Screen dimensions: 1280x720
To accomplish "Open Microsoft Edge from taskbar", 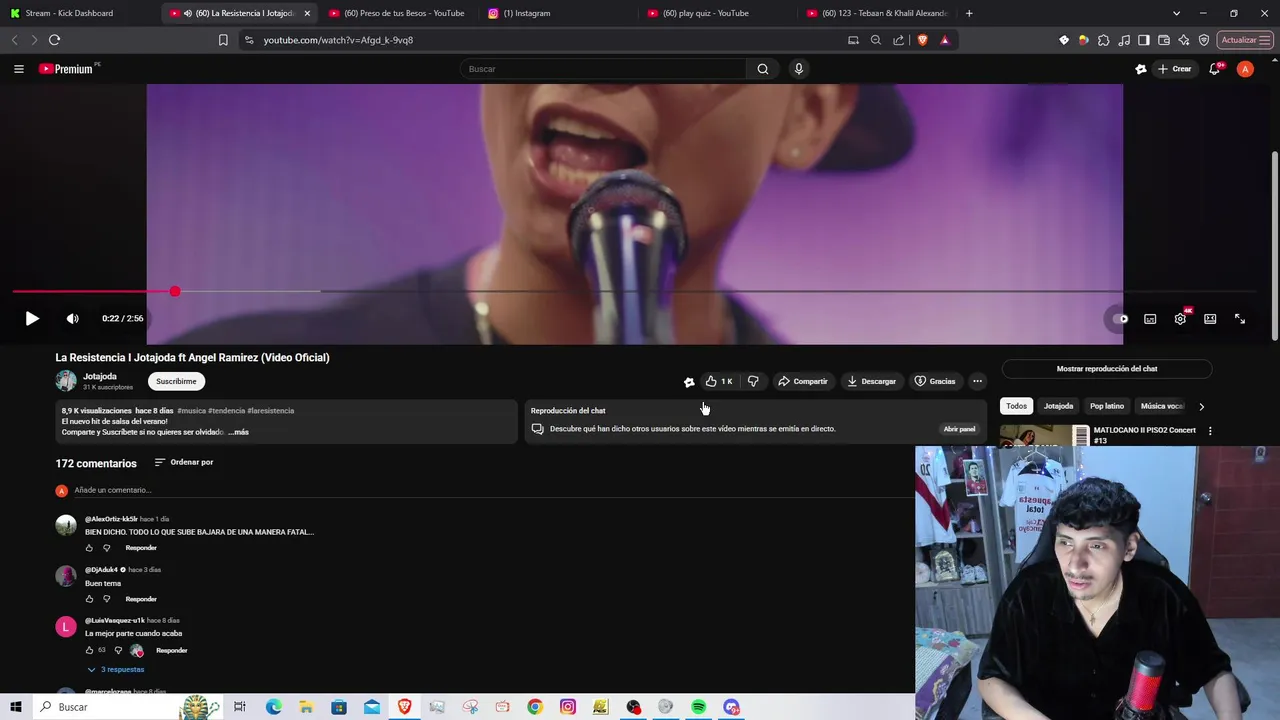I will [x=273, y=707].
